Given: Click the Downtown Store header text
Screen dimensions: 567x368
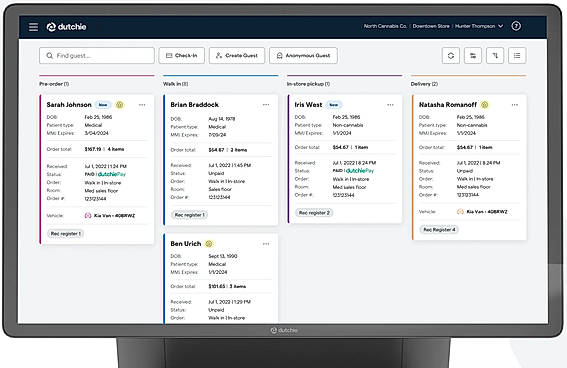Looking at the screenshot, I should (x=431, y=26).
